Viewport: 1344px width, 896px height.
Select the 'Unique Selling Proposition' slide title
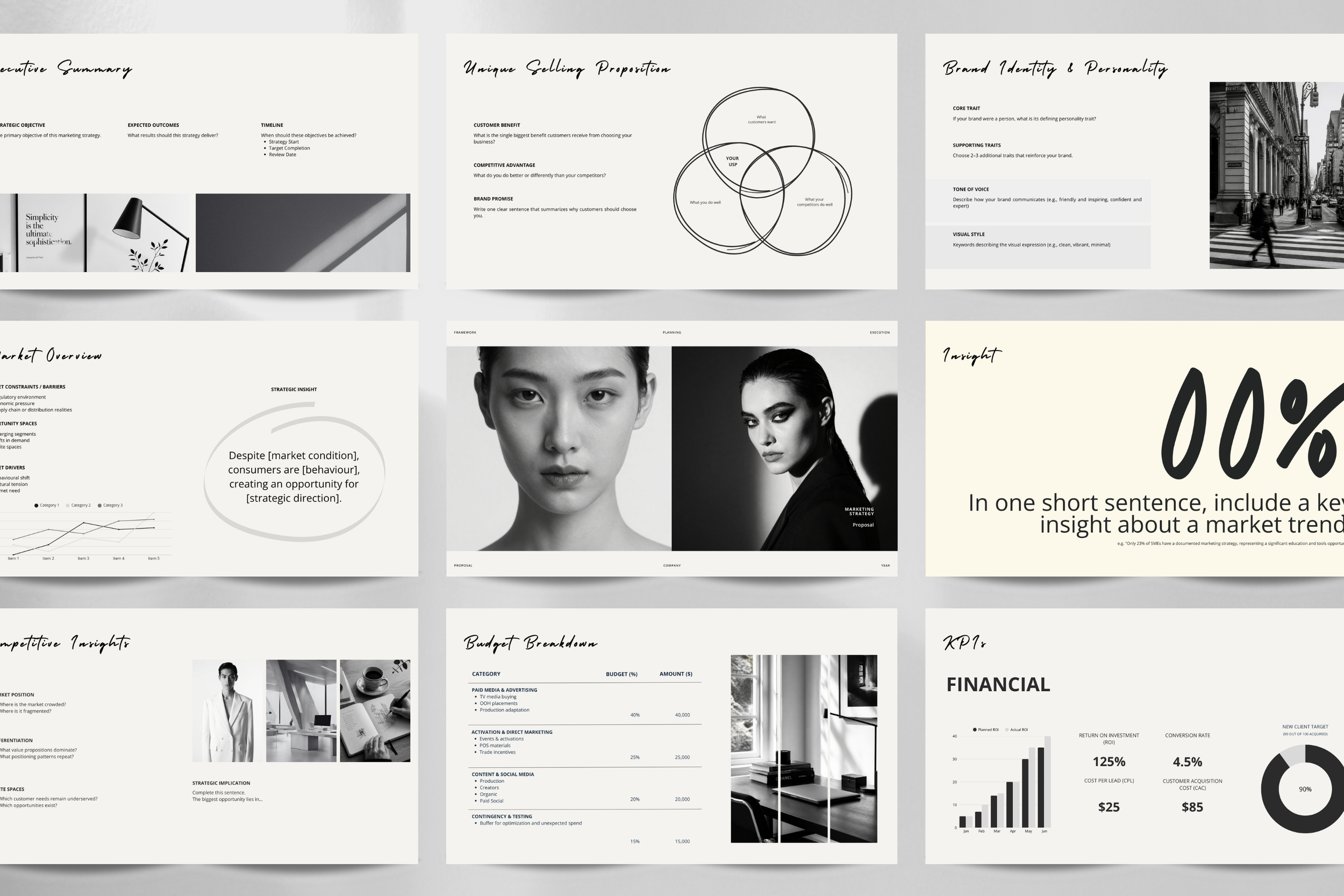click(x=567, y=69)
